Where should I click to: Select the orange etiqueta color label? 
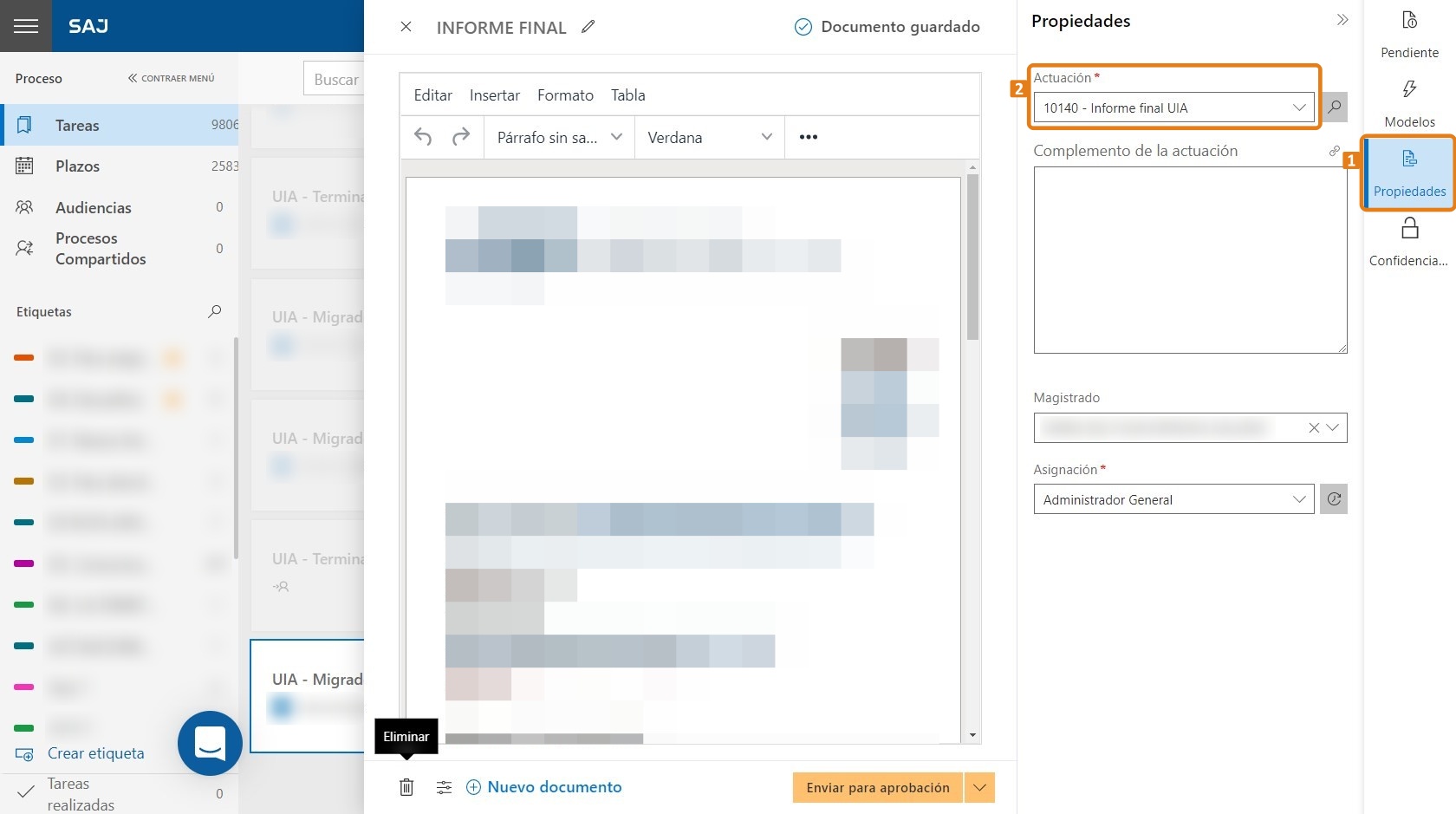[x=24, y=357]
